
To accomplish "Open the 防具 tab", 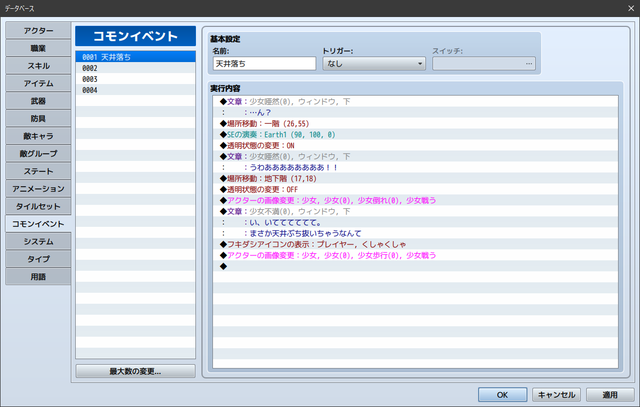I will point(38,118).
